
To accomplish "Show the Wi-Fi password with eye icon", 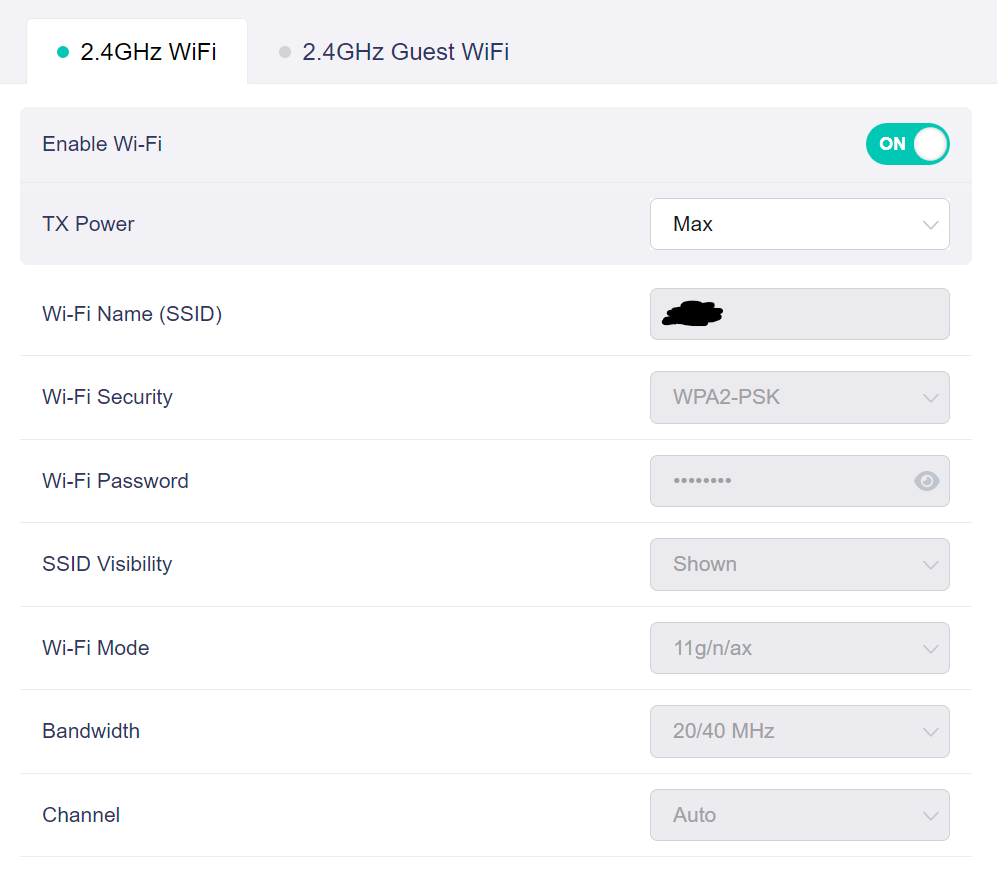I will [x=926, y=481].
